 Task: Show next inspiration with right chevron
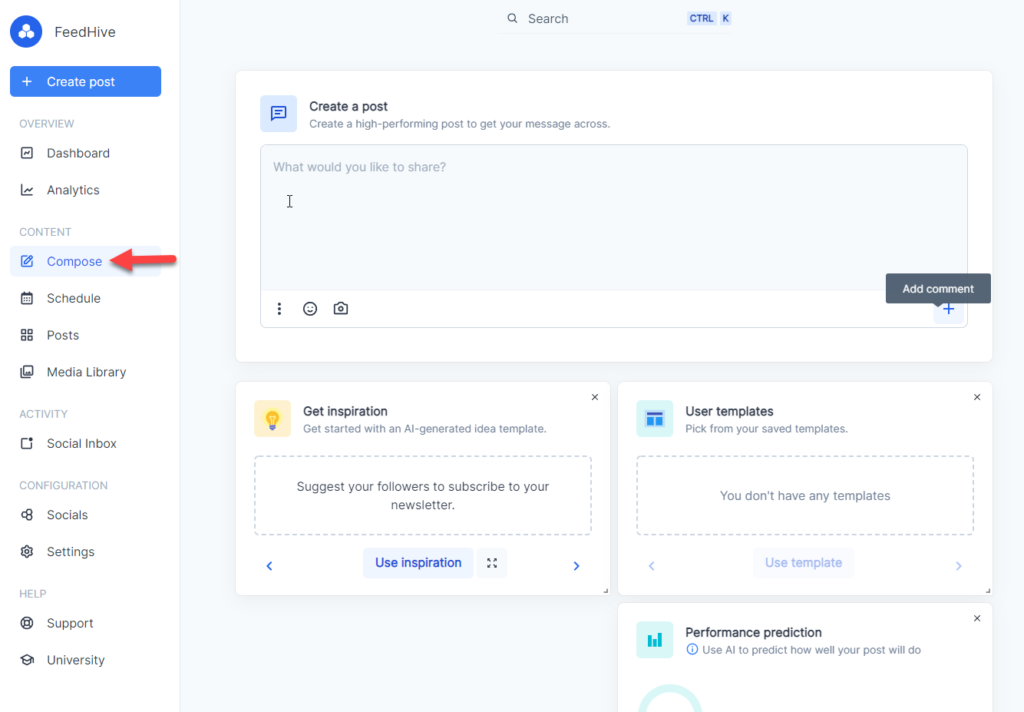click(x=576, y=566)
